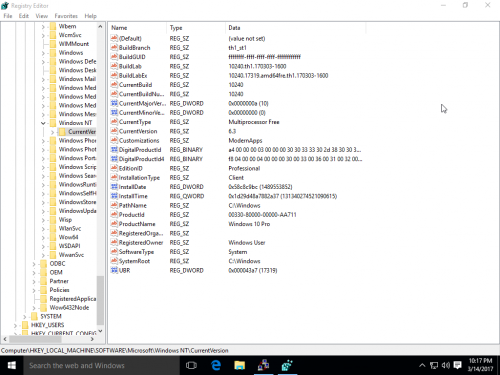This screenshot has height=375, width=500.
Task: Click the volume speaker tray icon
Action: [x=446, y=365]
